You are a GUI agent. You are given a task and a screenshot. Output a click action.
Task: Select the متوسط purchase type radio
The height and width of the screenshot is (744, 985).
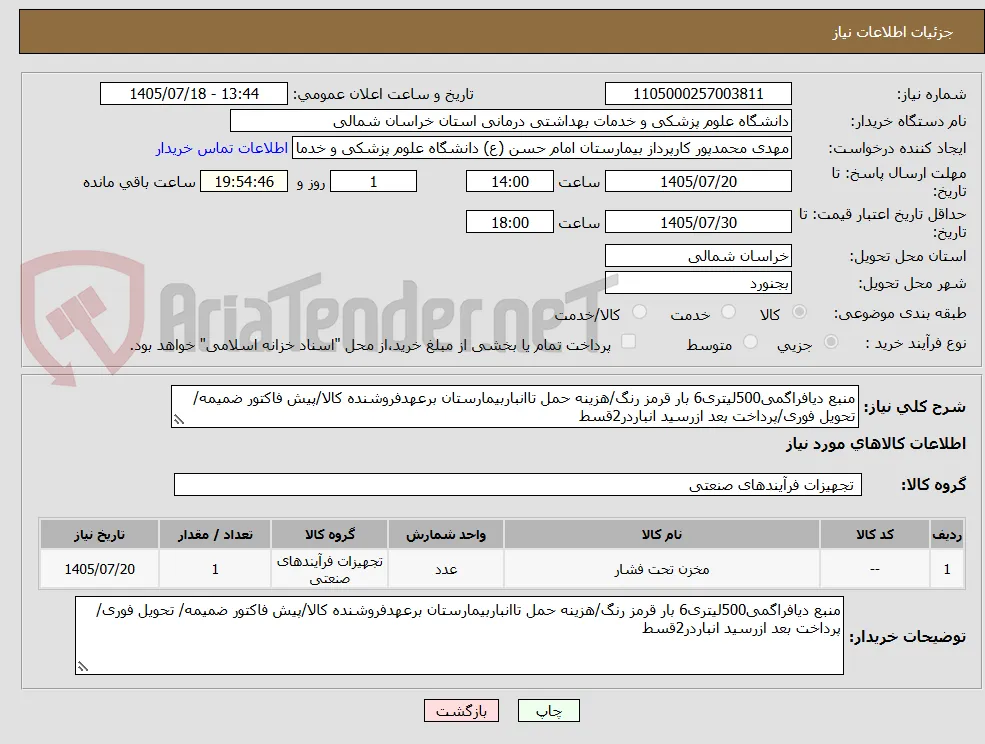[x=750, y=342]
